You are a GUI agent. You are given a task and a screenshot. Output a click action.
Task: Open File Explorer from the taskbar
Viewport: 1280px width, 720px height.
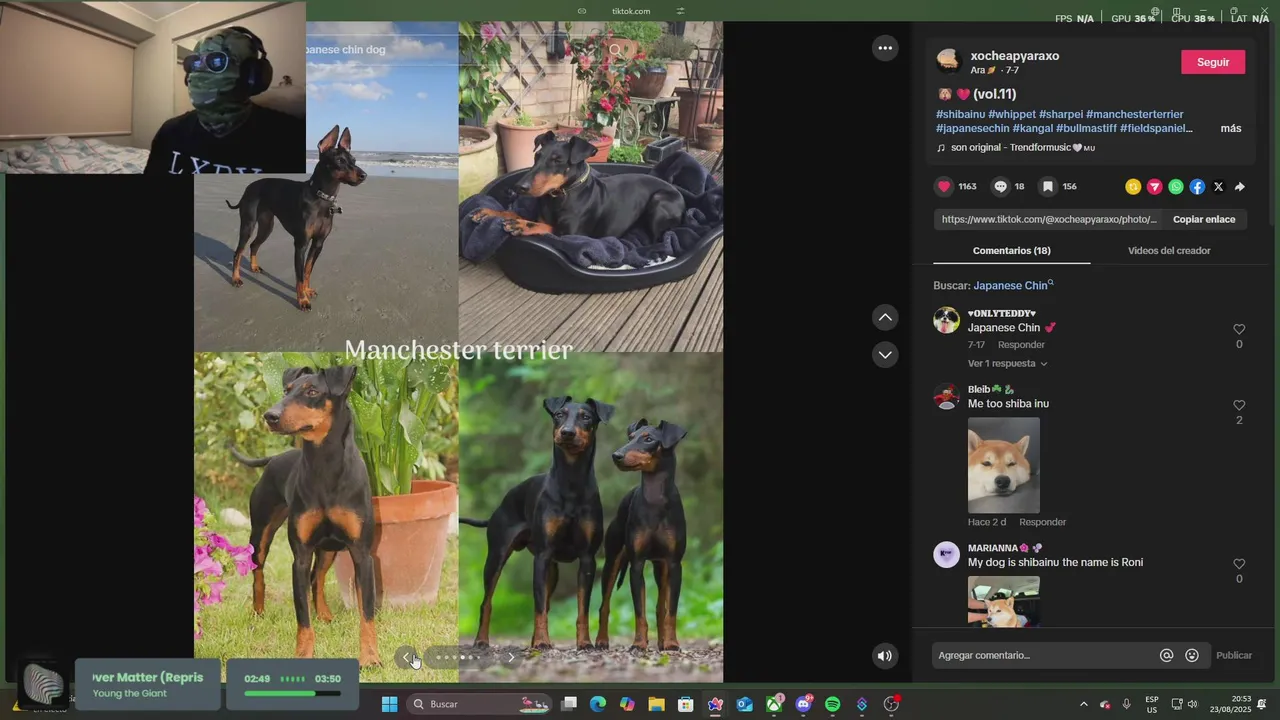click(656, 704)
